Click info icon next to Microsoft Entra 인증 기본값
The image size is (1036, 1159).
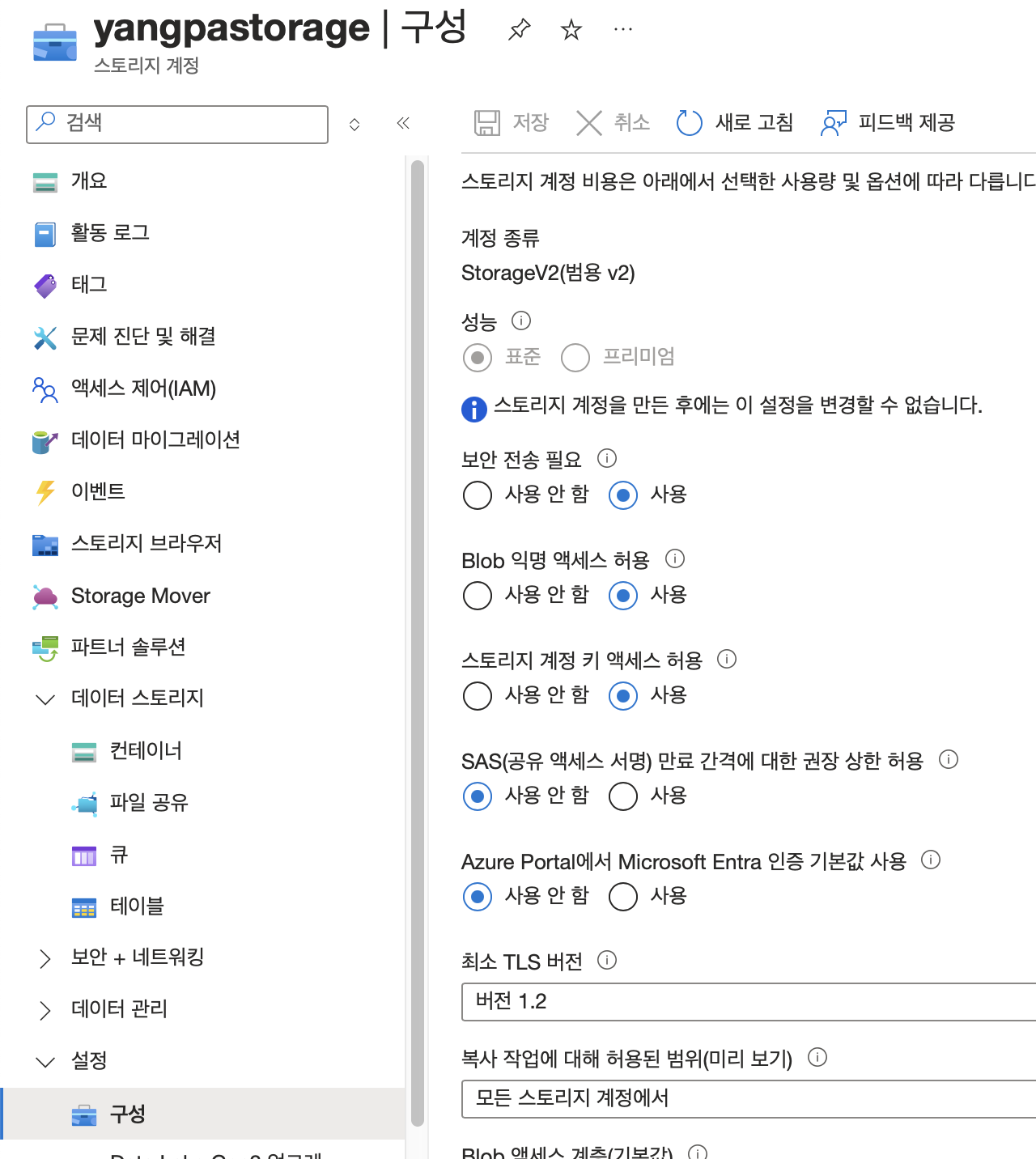[x=931, y=860]
